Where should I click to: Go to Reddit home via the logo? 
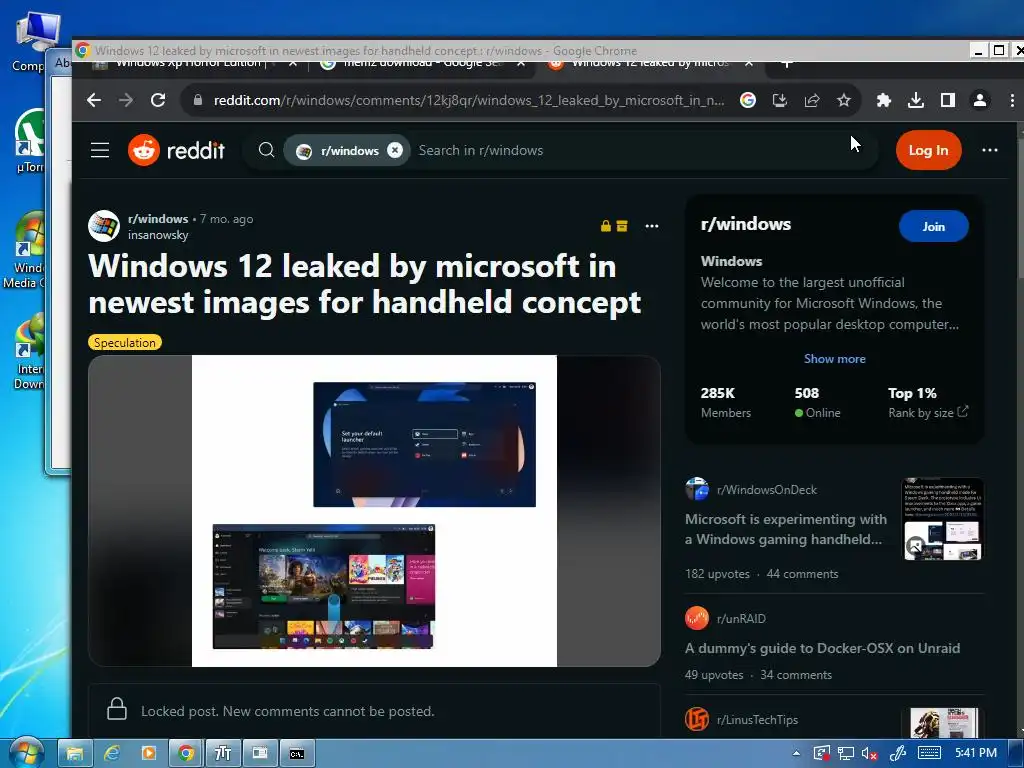176,150
